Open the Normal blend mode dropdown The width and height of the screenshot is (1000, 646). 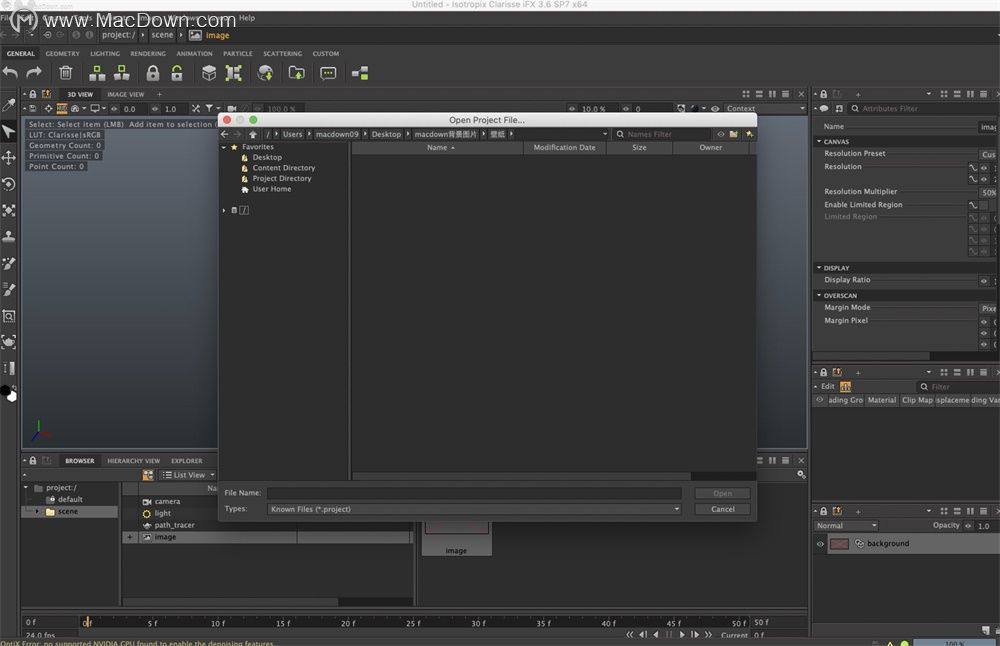tap(847, 525)
